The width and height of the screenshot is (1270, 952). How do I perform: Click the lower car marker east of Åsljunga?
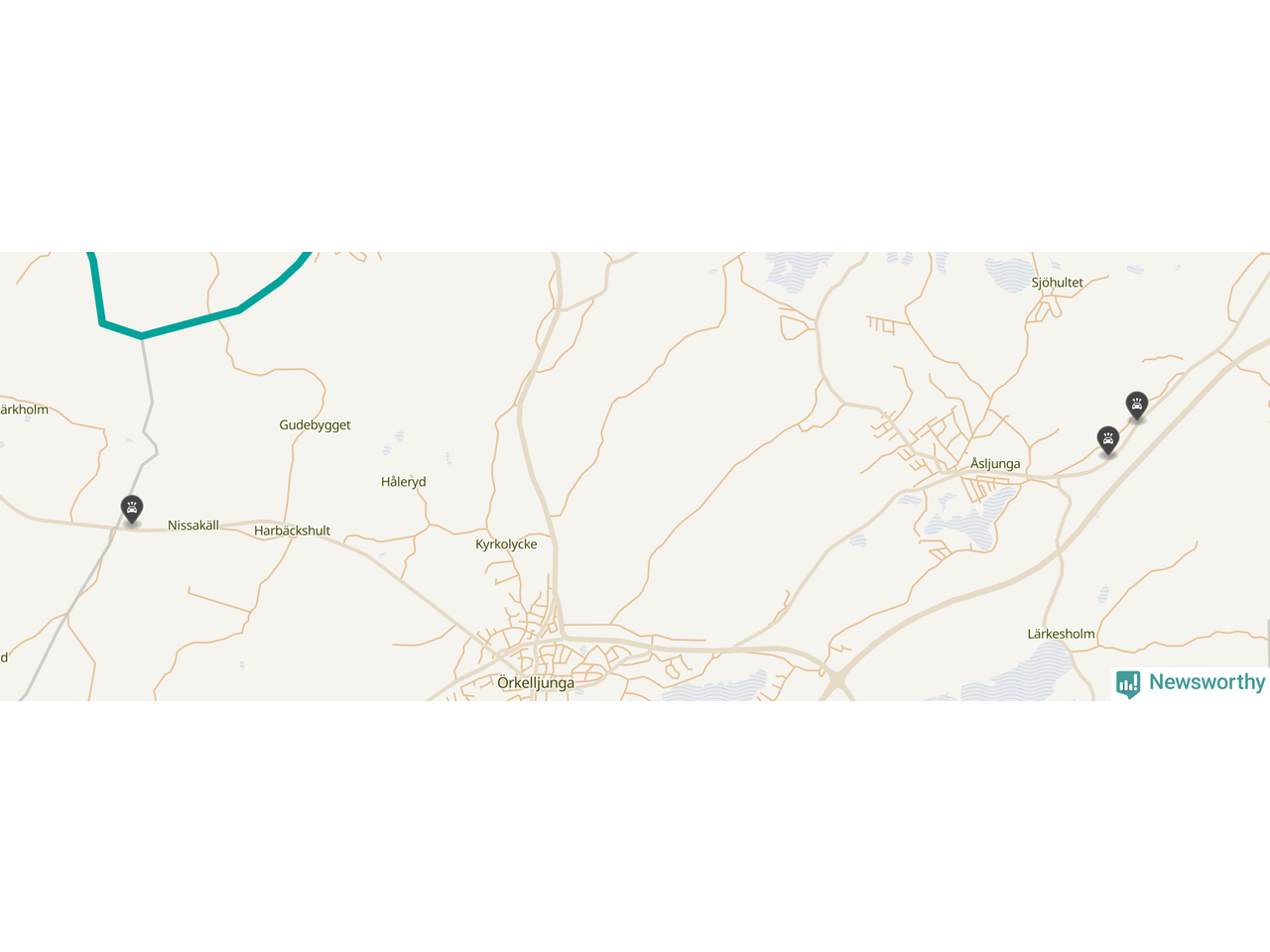coord(1108,440)
